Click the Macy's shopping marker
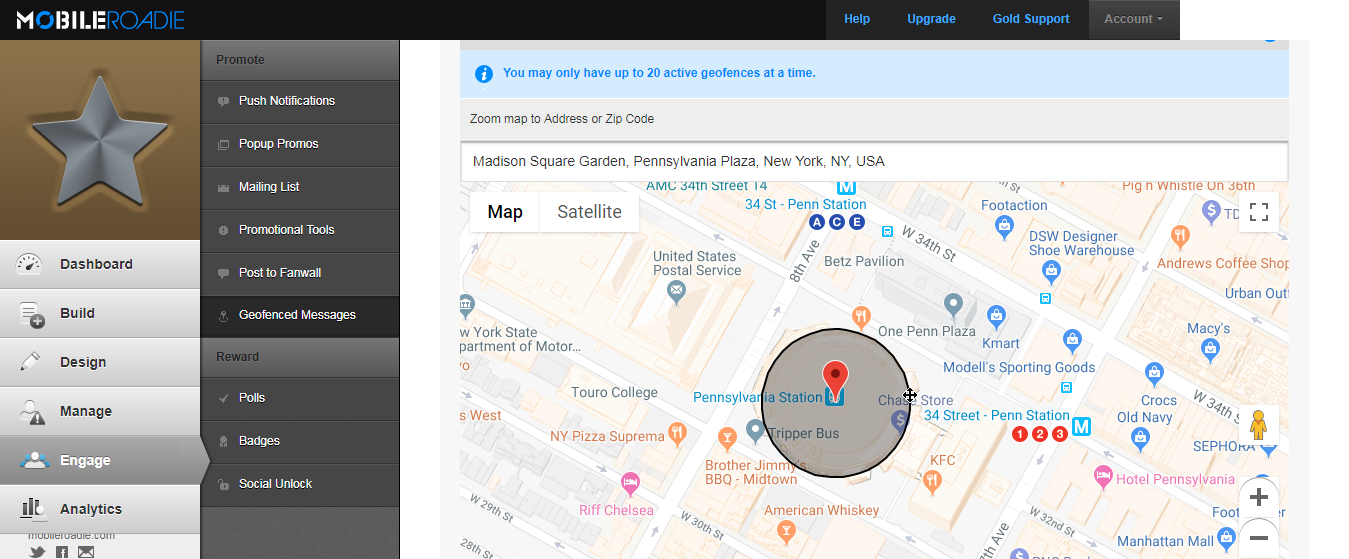1349x559 pixels. (1211, 350)
